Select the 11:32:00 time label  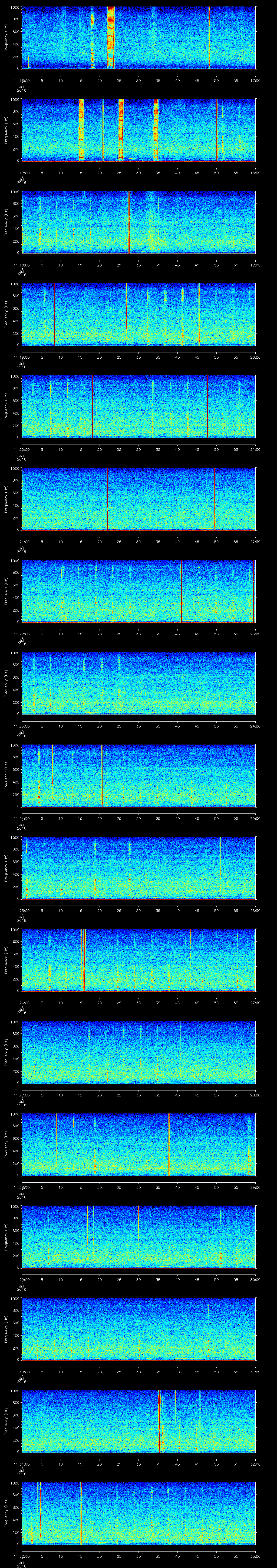pyautogui.click(x=21, y=1556)
